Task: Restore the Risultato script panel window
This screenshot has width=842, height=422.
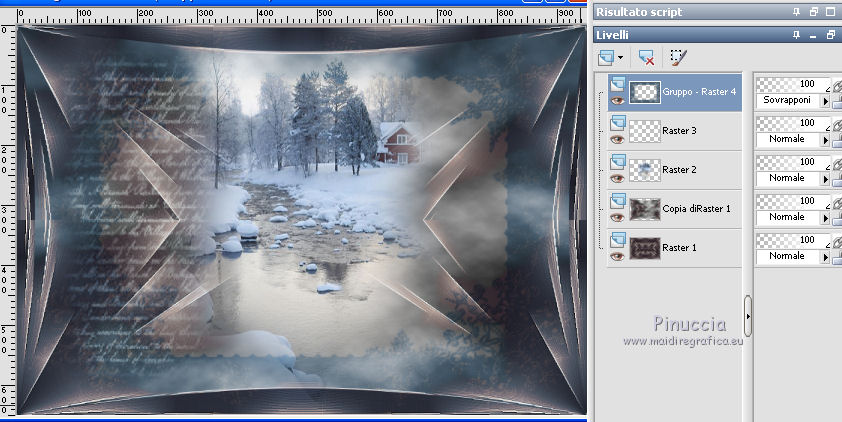Action: (814, 12)
